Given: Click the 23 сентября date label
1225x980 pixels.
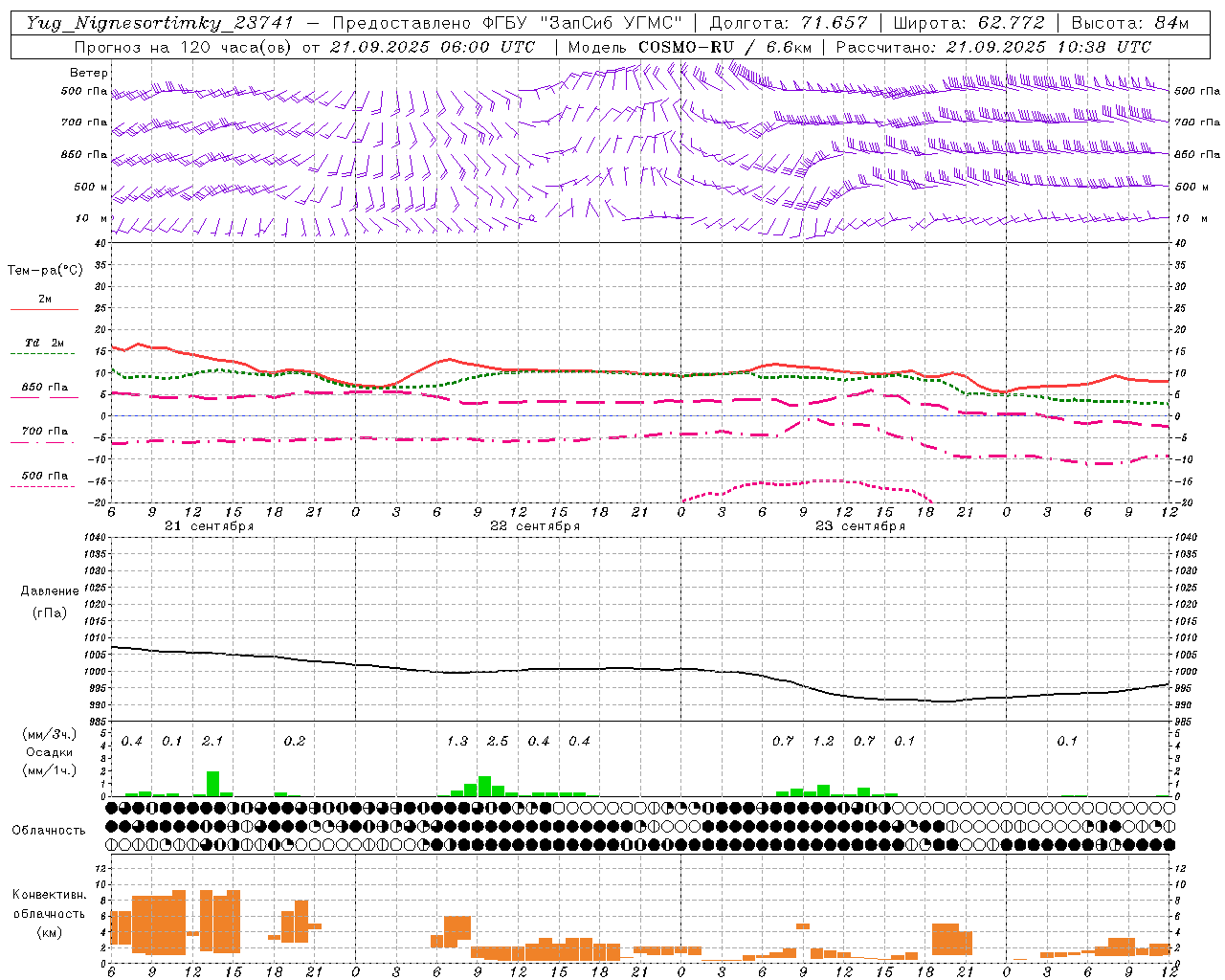Looking at the screenshot, I should (860, 526).
